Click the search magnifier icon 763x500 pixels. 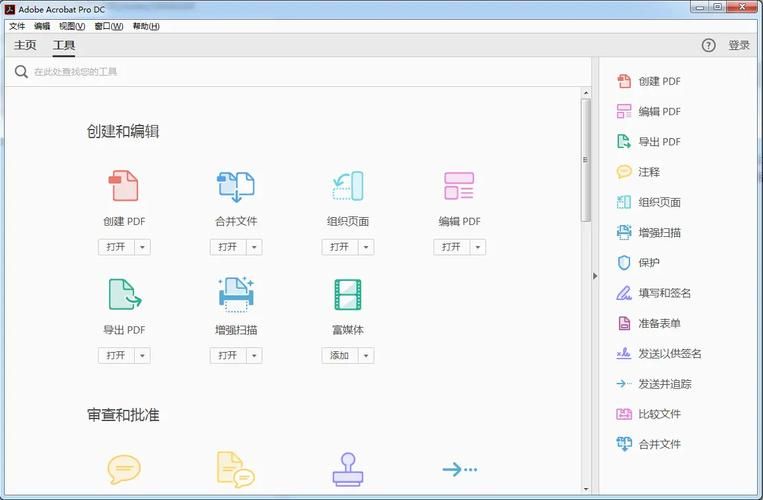pyautogui.click(x=21, y=72)
